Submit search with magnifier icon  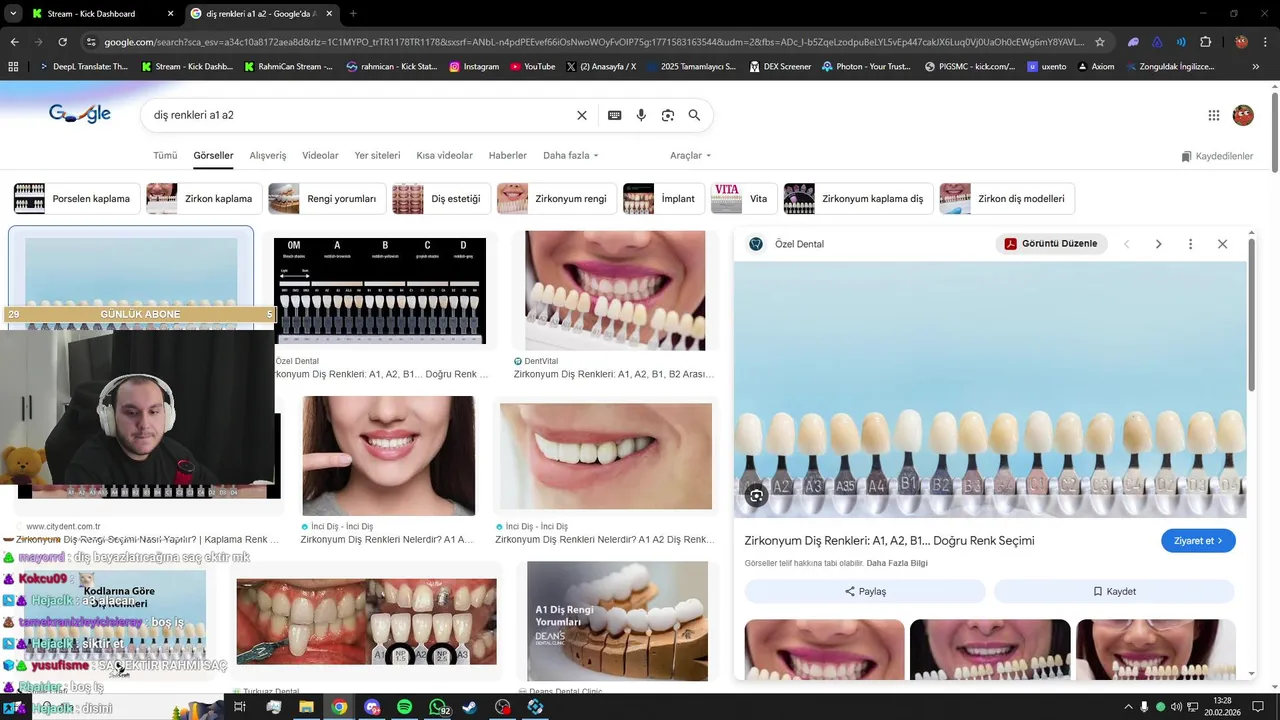coord(694,115)
